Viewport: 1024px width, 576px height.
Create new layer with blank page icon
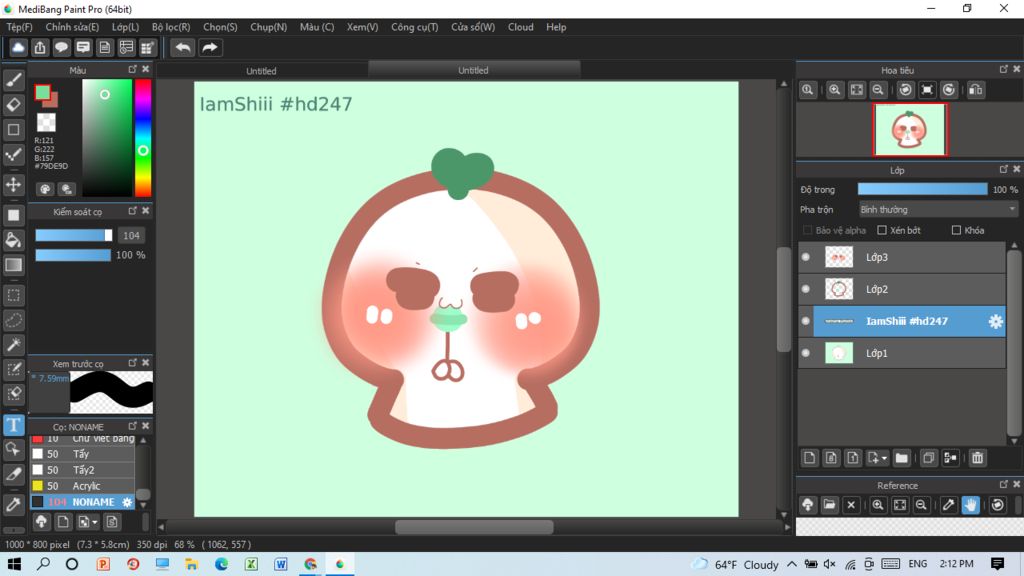pyautogui.click(x=809, y=458)
